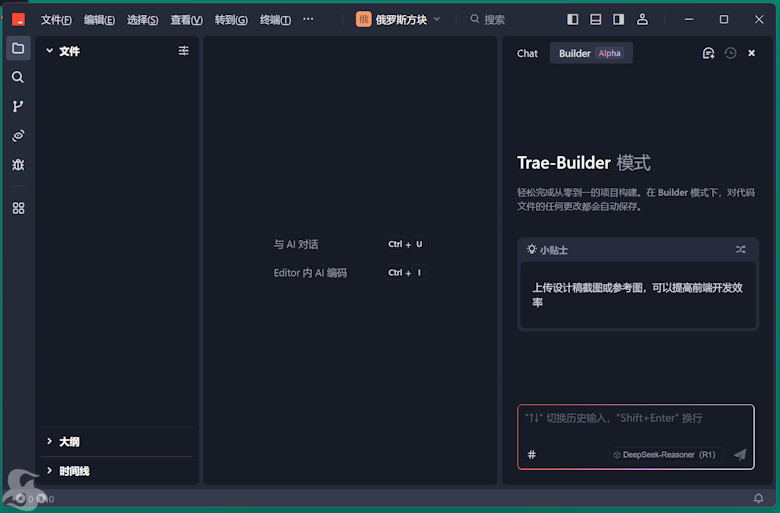Screen dimensions: 780x513
Task: Switch to the Chat tab
Action: 527,53
